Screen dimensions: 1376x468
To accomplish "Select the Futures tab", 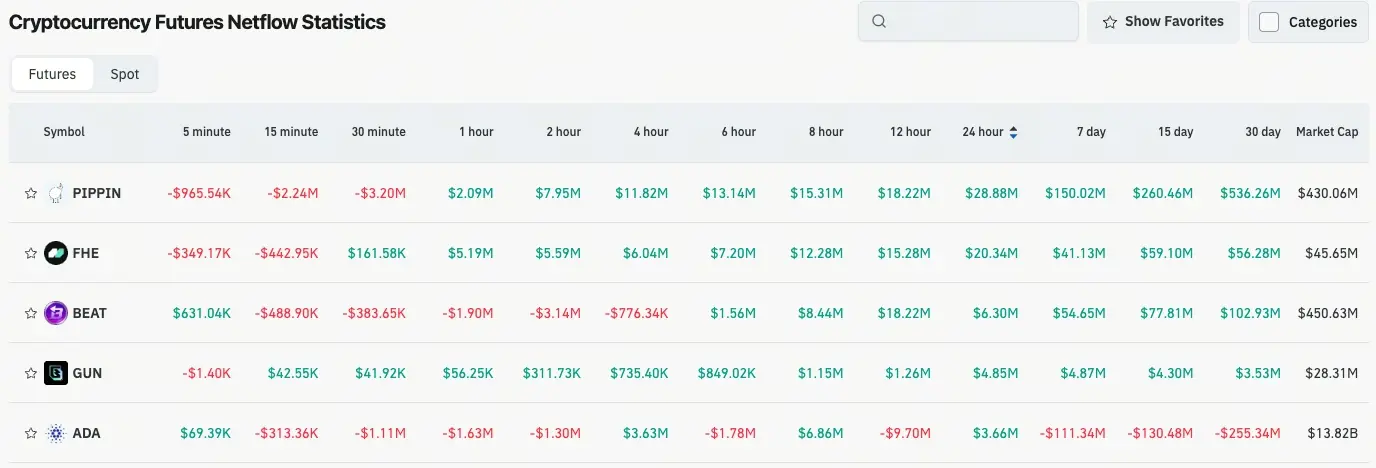I will pyautogui.click(x=52, y=74).
